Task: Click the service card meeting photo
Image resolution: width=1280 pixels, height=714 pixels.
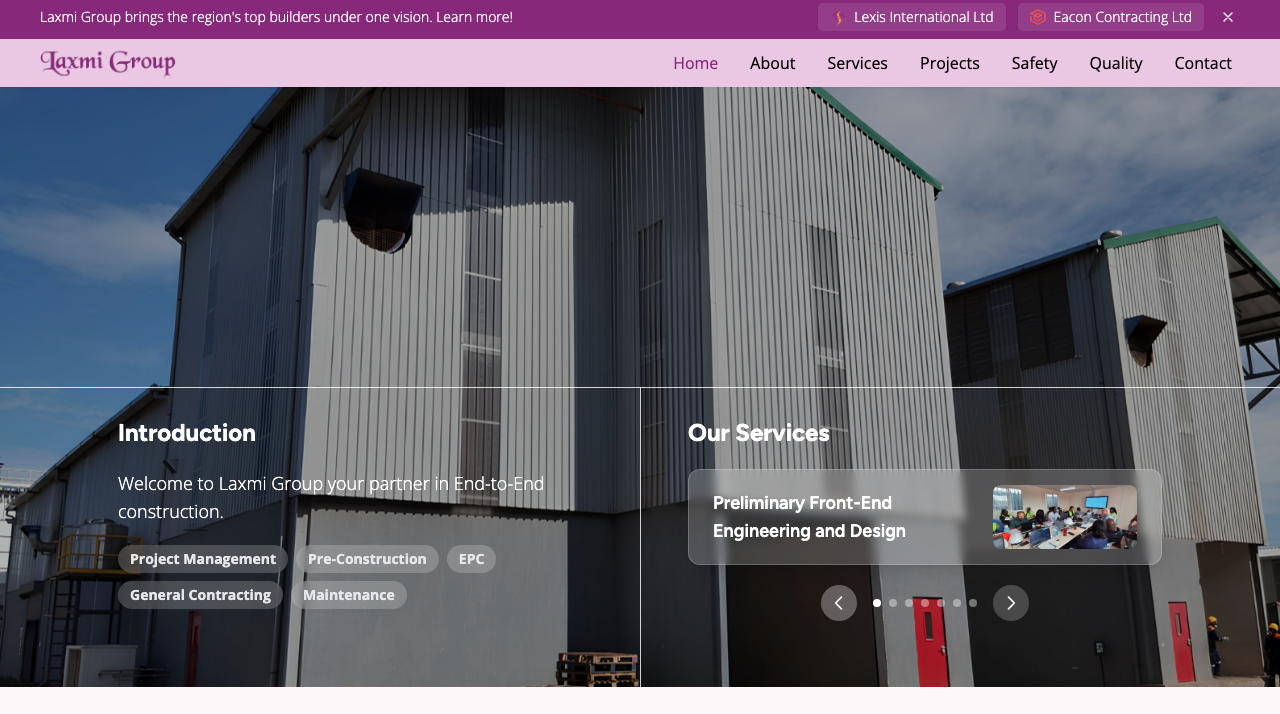Action: point(1065,517)
